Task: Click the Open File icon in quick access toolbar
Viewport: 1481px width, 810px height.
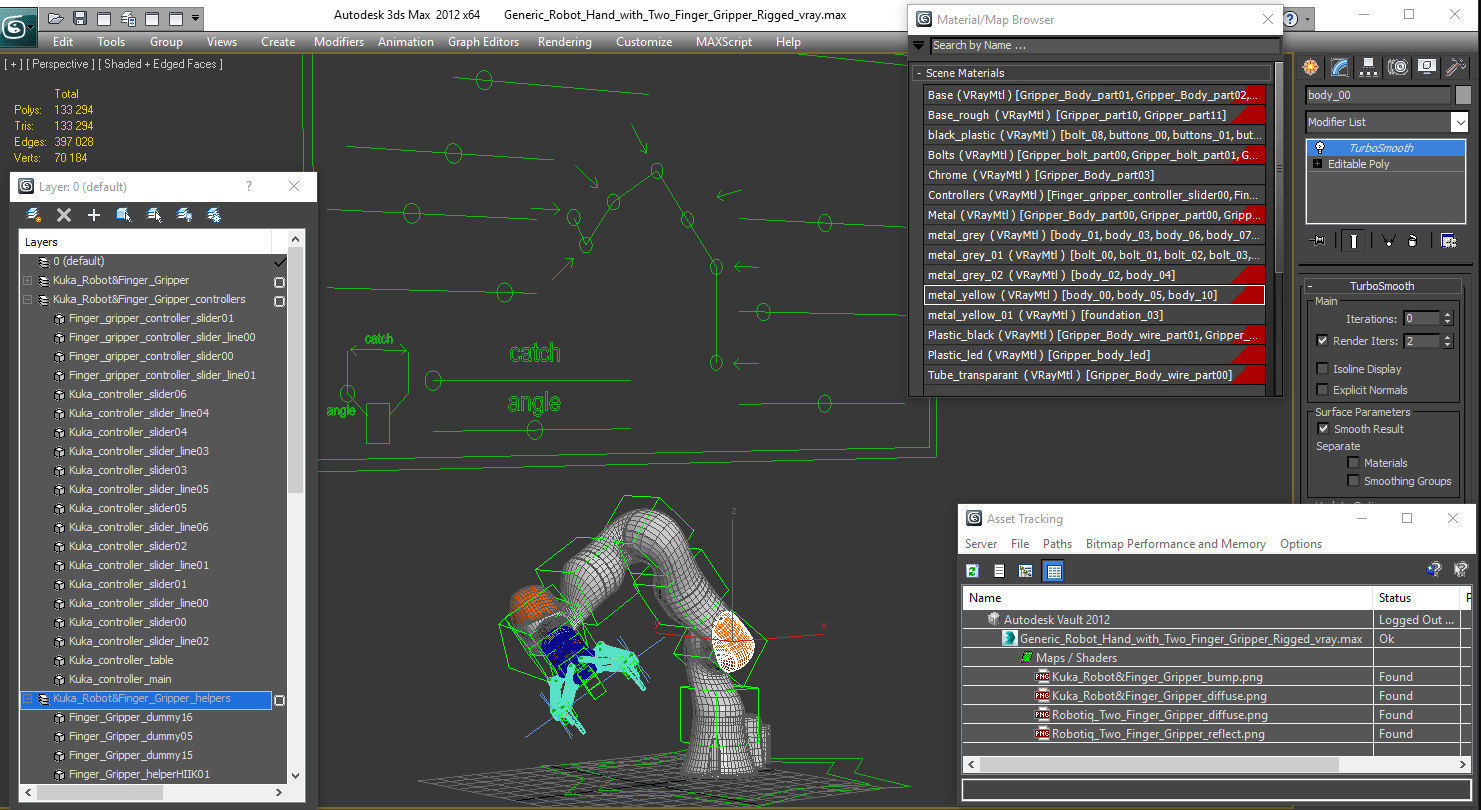Action: [x=55, y=18]
